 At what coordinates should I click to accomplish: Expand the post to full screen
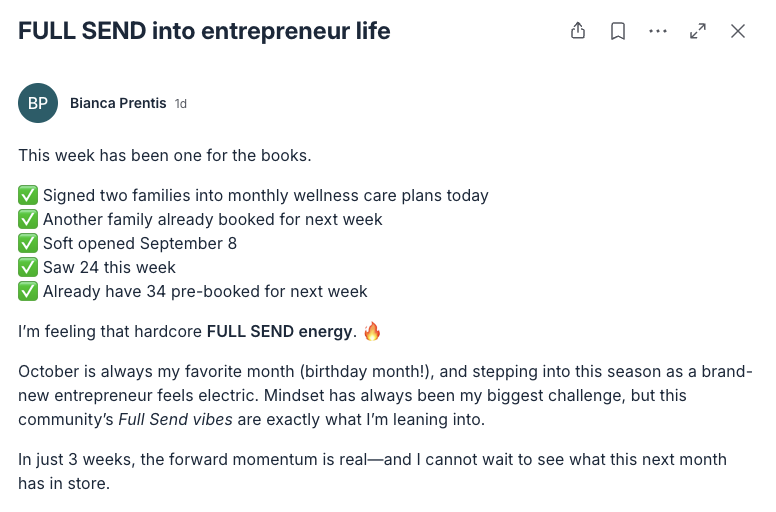point(698,31)
